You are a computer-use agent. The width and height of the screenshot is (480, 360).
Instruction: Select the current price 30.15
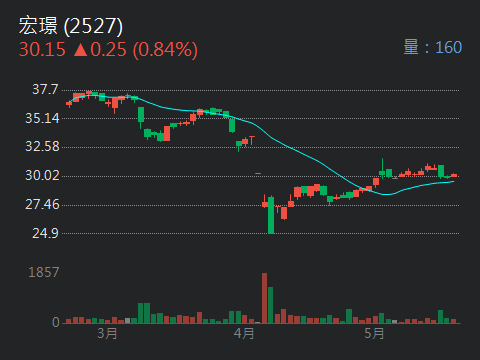[42, 50]
